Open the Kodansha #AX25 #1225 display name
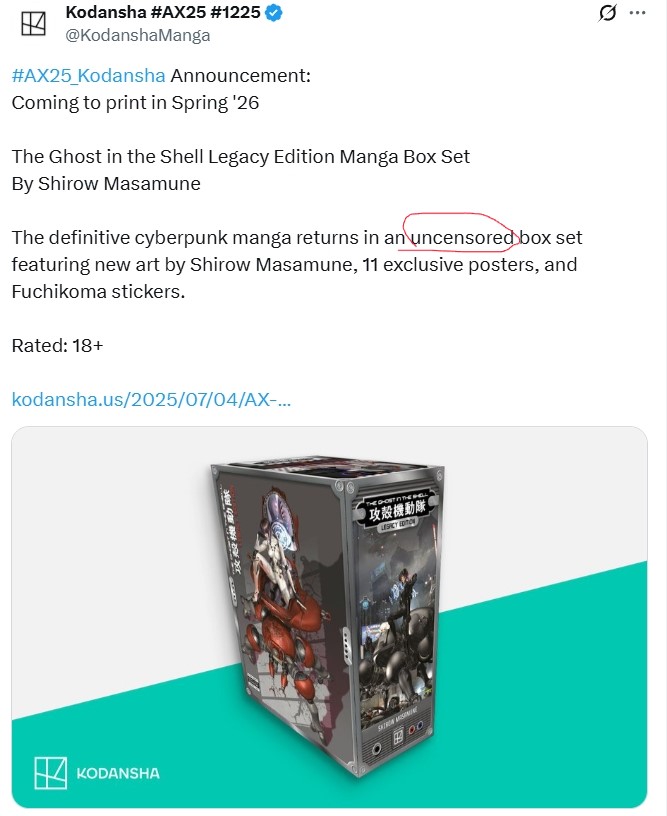The image size is (667, 816). pos(163,12)
